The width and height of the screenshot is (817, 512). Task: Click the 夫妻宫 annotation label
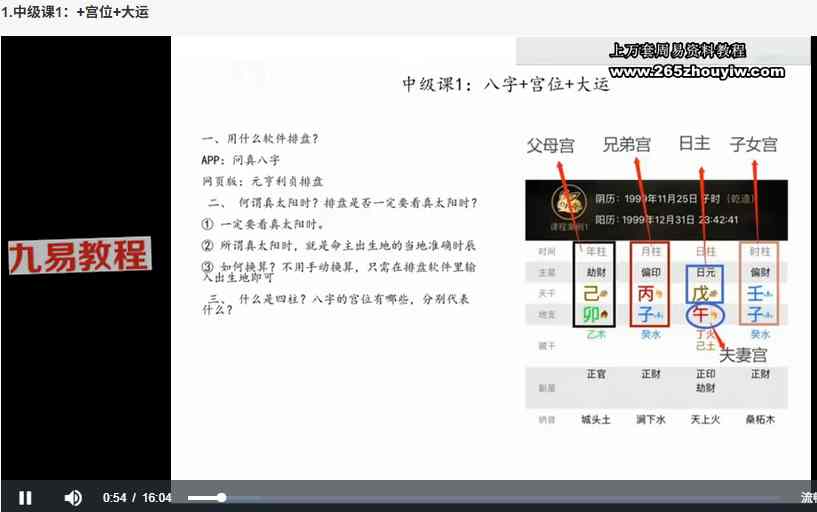[743, 355]
